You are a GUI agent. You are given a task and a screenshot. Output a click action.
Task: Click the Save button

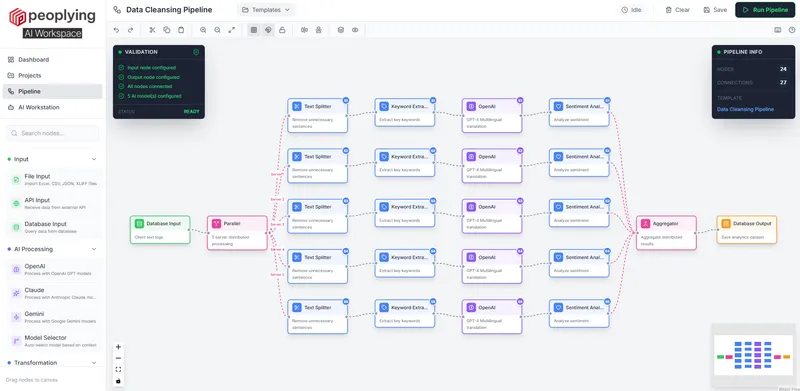(715, 10)
